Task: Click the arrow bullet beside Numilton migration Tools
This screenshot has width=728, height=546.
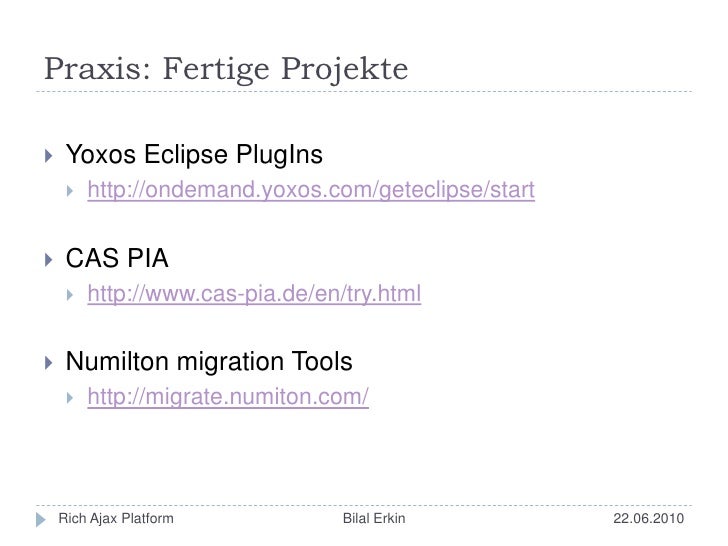Action: coord(49,363)
